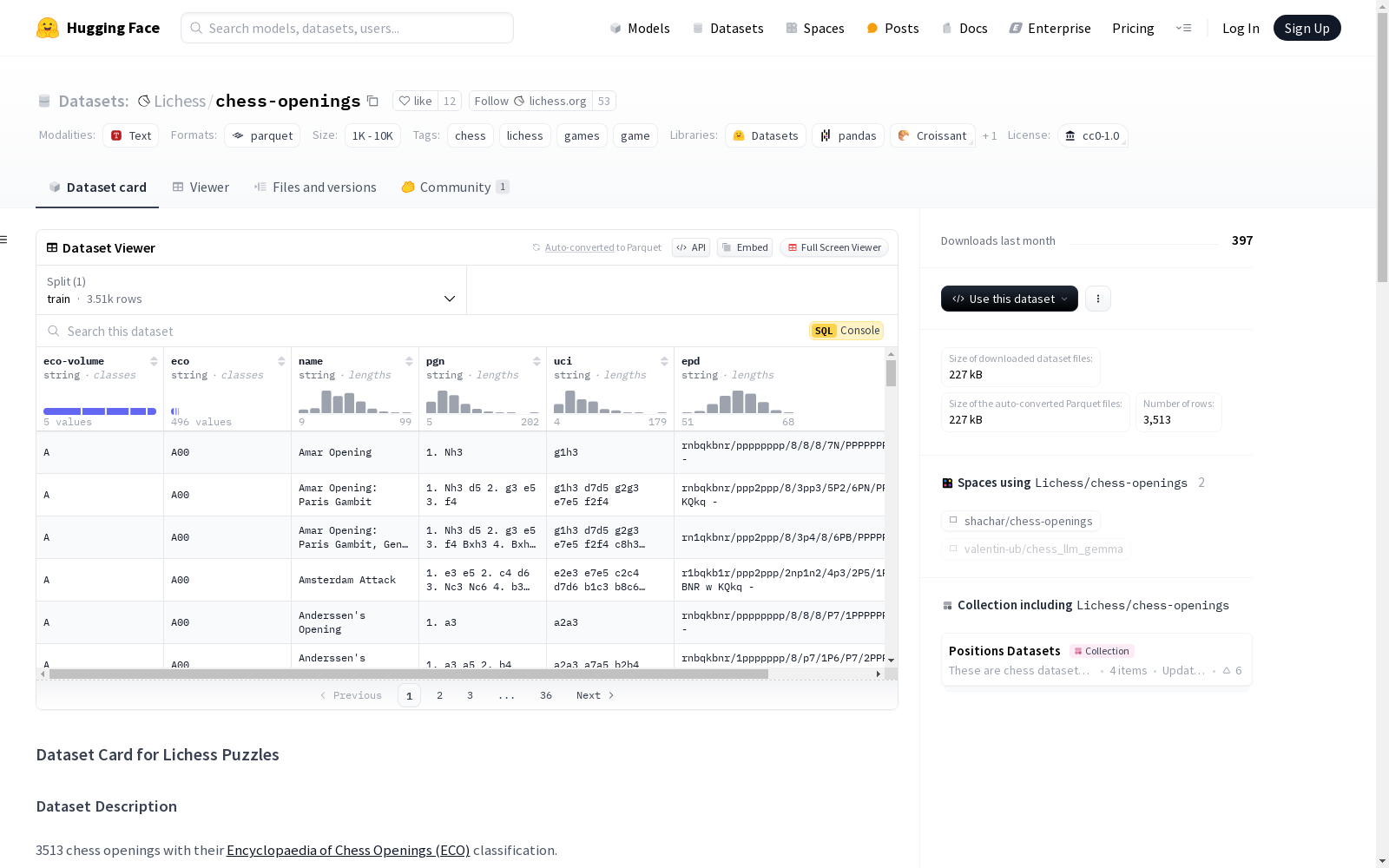Filter by the games tag

582,135
